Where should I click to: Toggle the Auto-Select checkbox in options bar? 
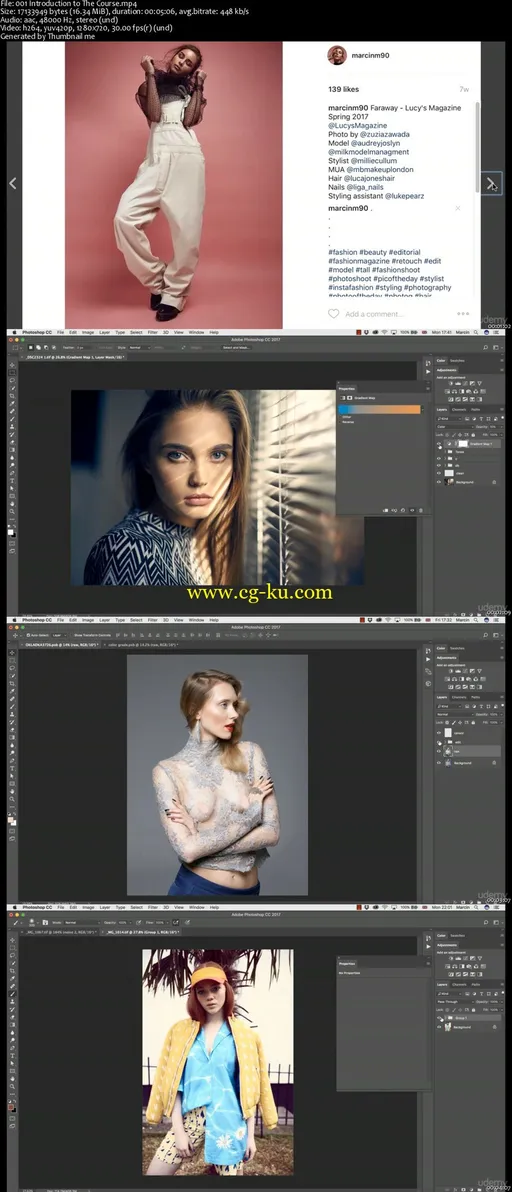28,635
